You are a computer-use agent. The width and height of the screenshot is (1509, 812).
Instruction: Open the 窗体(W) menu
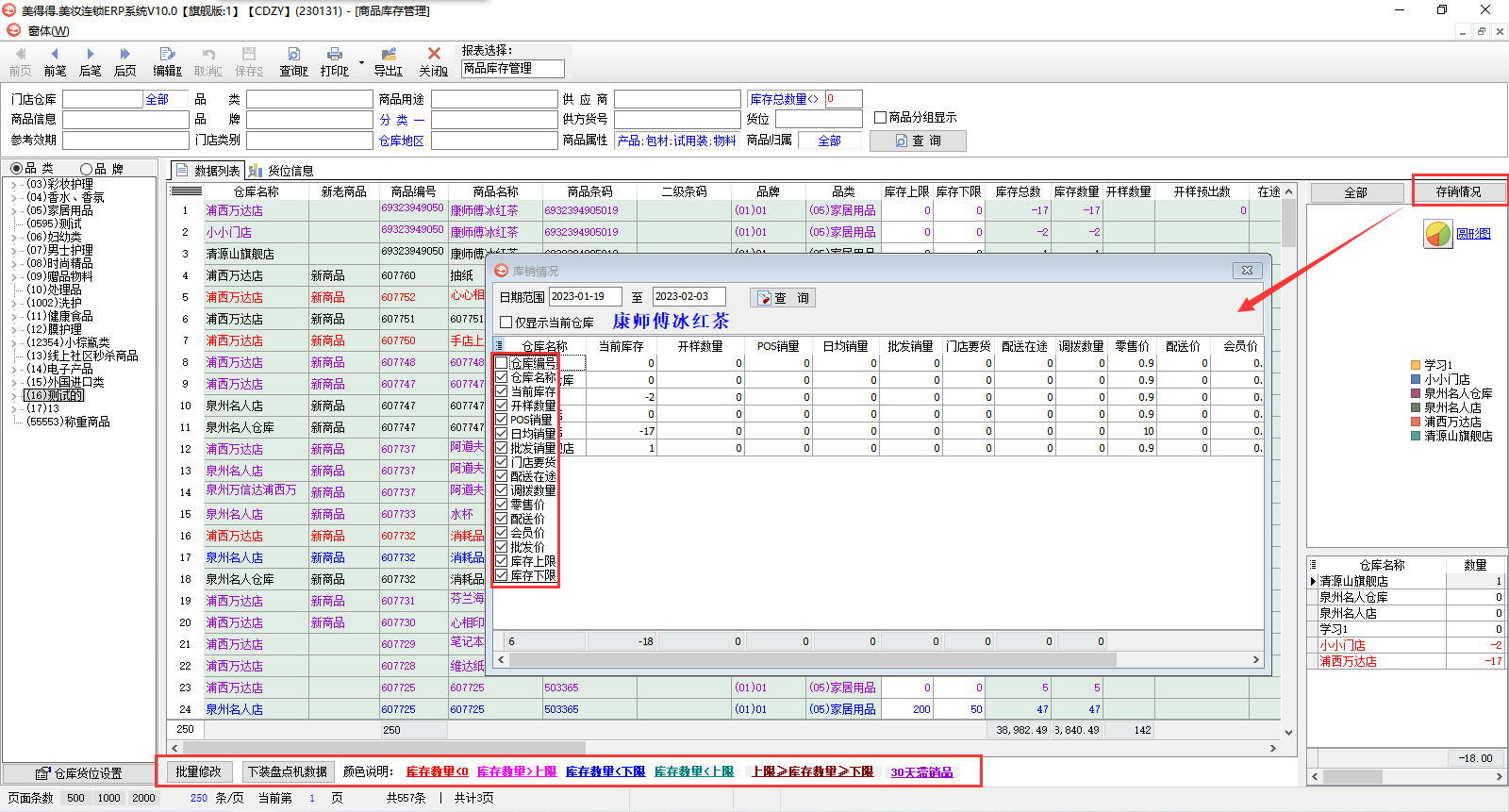coord(48,31)
